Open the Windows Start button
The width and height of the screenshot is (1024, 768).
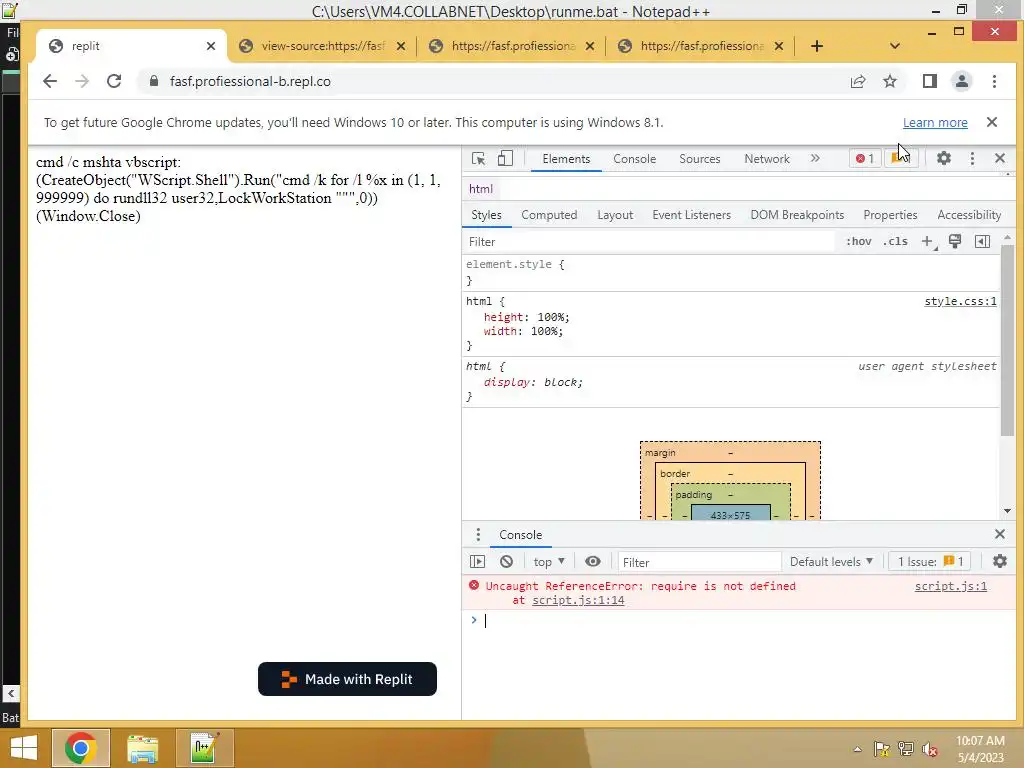24,748
